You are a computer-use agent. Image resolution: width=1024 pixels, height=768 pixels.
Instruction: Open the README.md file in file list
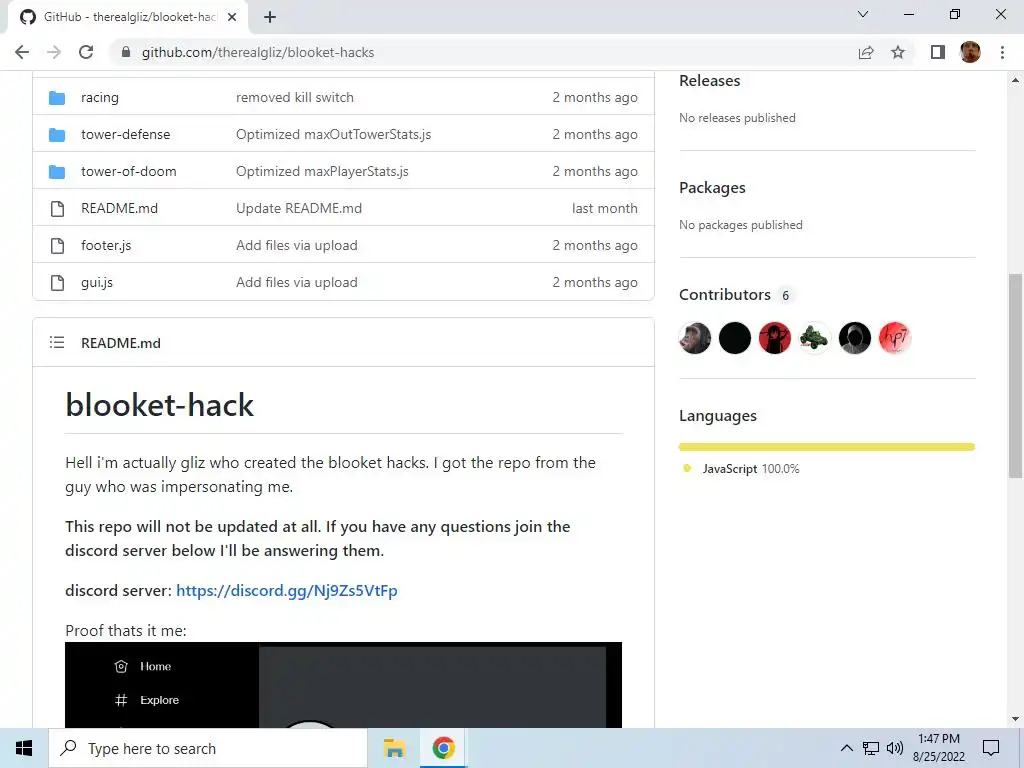tap(120, 208)
